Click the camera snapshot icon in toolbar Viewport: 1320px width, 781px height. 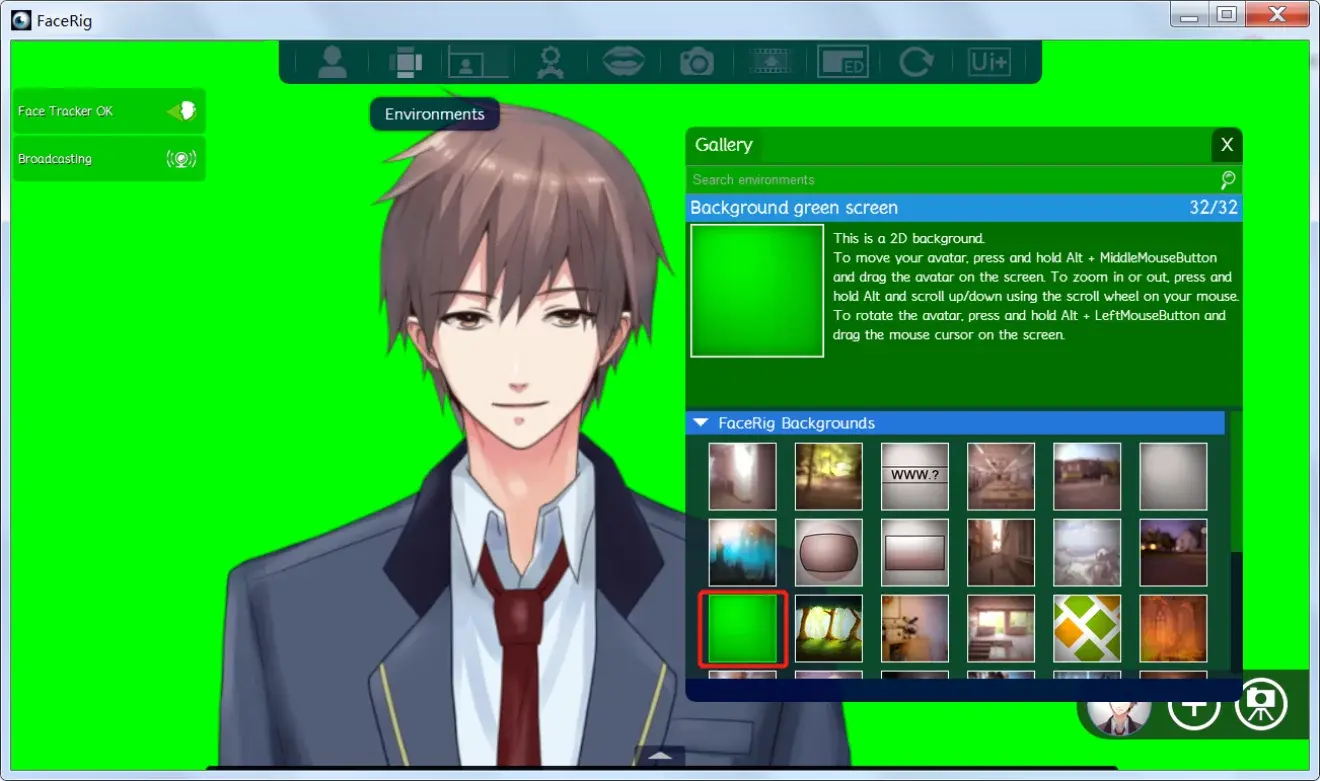coord(696,63)
